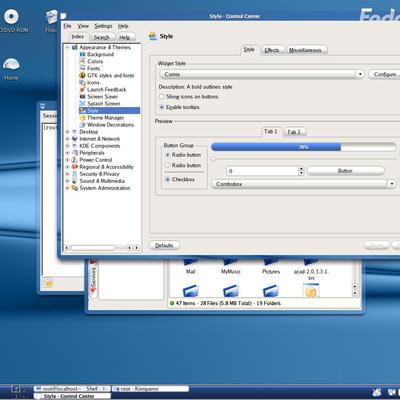Image resolution: width=400 pixels, height=400 pixels.
Task: Click the Appearance & Themes category icon
Action: 75,47
